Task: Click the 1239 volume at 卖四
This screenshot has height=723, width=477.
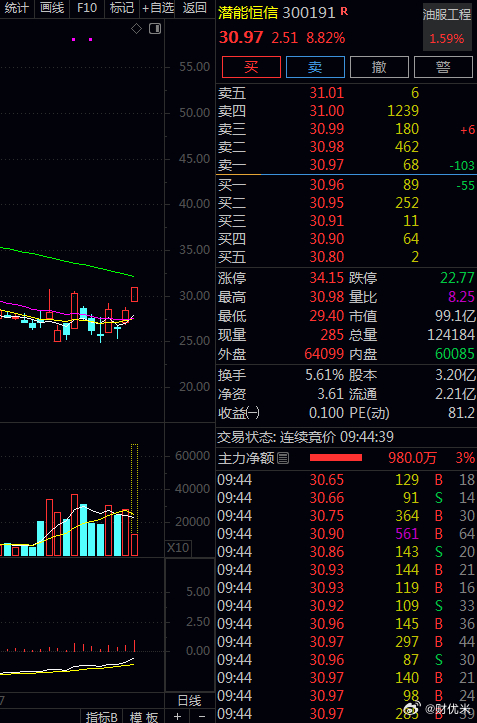Action: (x=403, y=111)
